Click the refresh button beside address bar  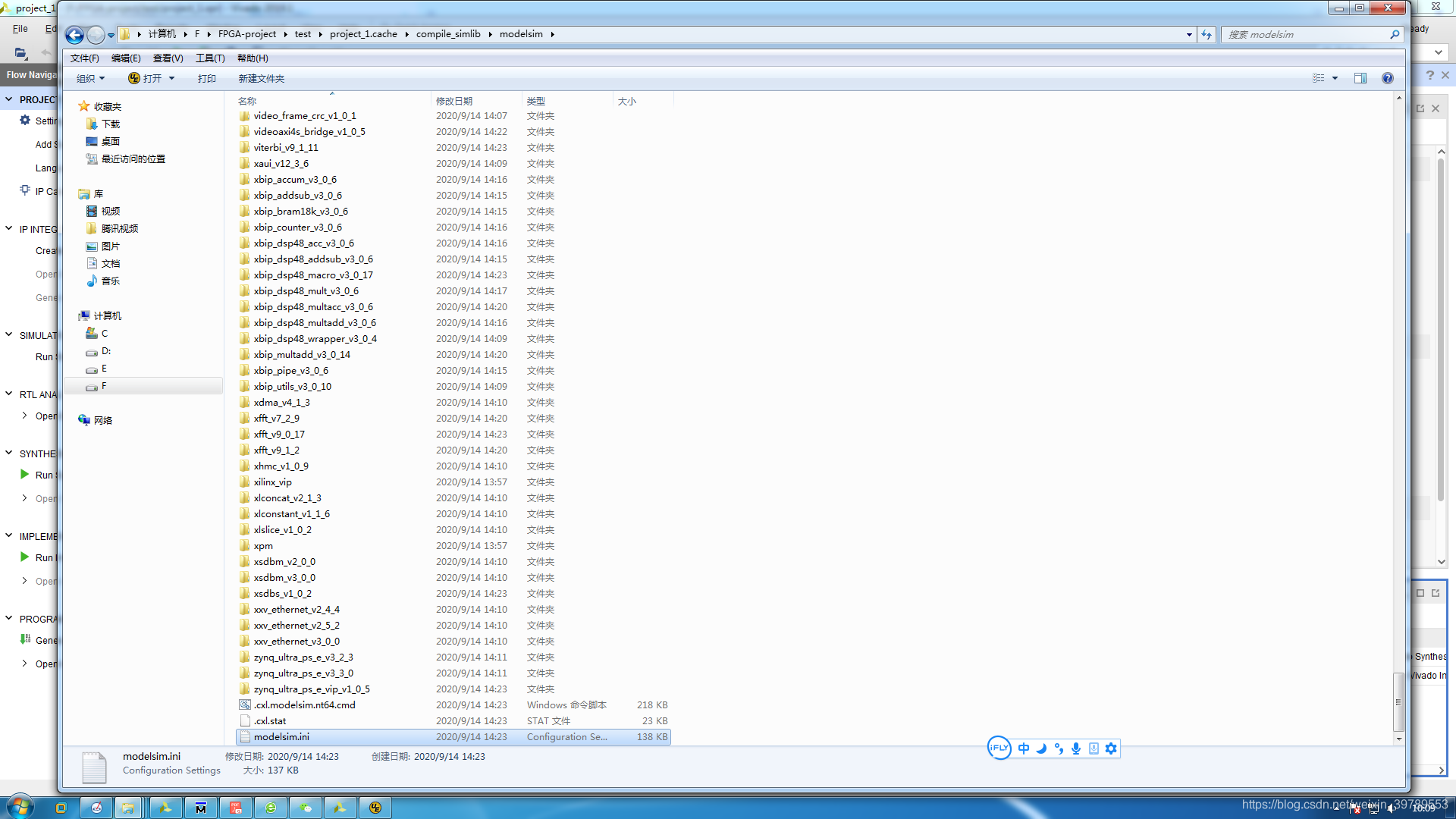pyautogui.click(x=1207, y=35)
